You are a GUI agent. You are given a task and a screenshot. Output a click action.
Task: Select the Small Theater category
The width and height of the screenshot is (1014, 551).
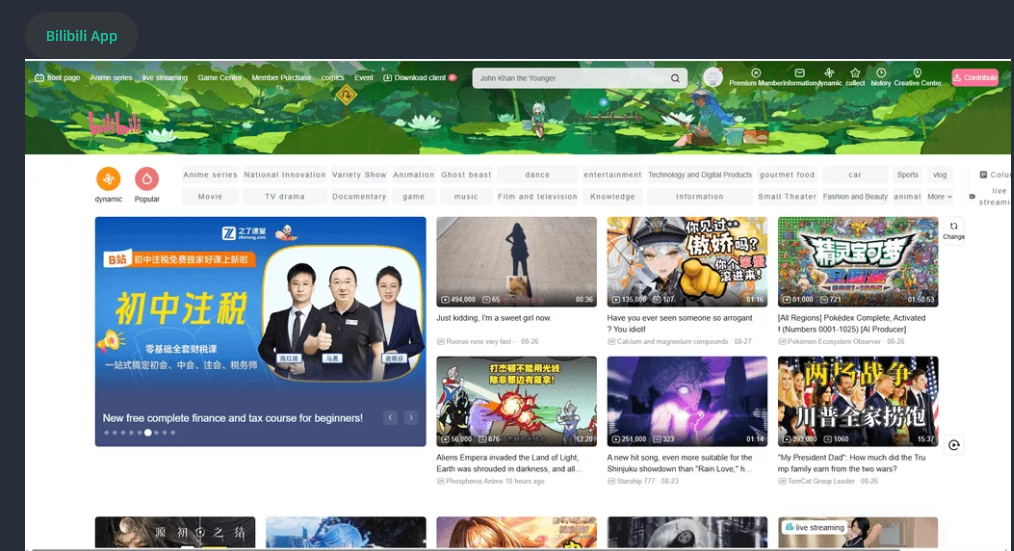pos(787,197)
